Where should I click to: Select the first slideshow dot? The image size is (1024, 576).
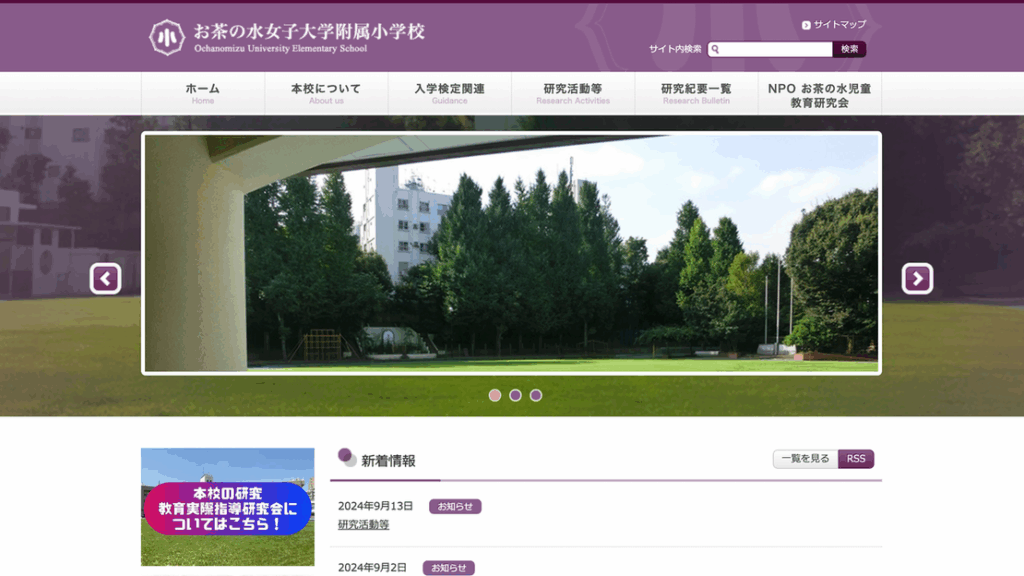495,395
